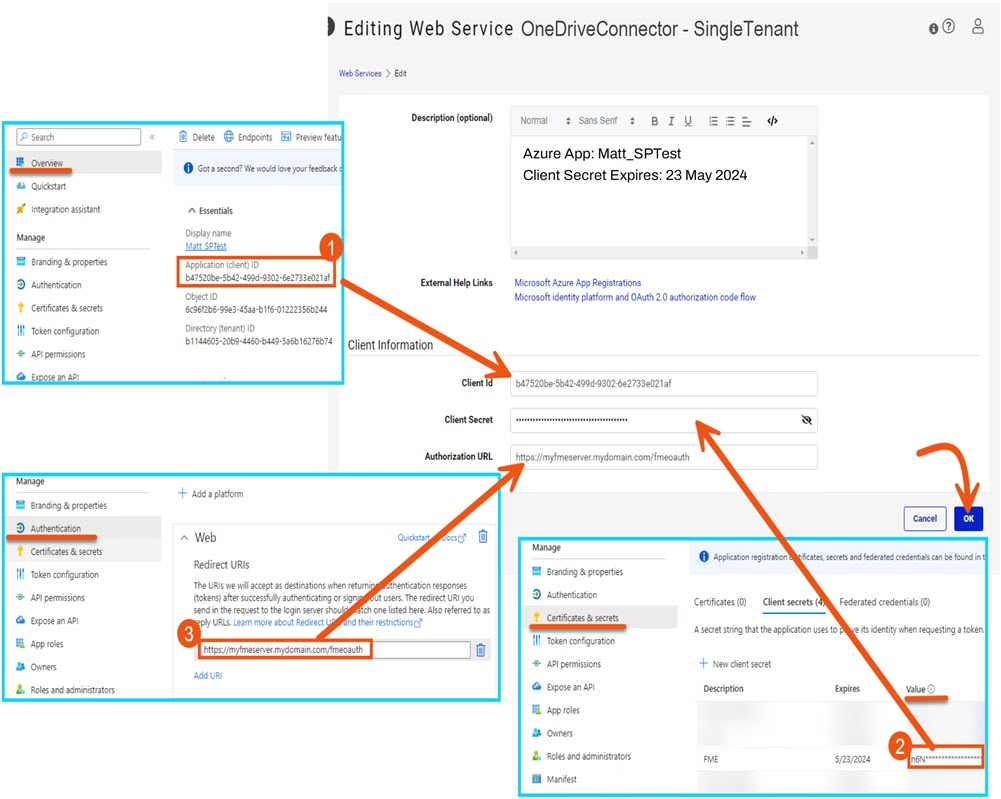Collapse the Web platform section
Viewport: 1001px width, 799px height.
184,538
